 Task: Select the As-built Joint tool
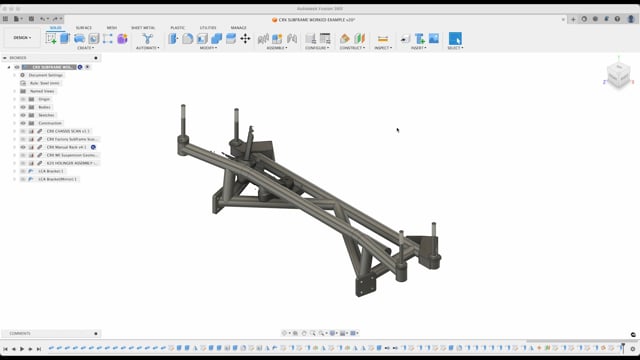point(291,38)
